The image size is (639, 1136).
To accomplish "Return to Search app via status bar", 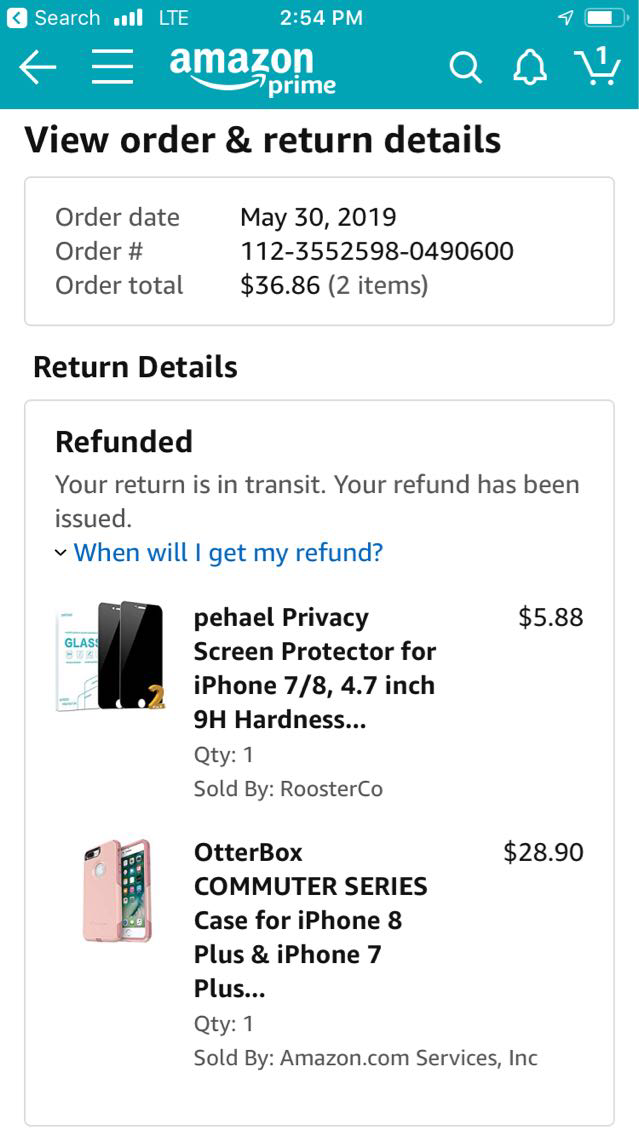I will pyautogui.click(x=54, y=18).
